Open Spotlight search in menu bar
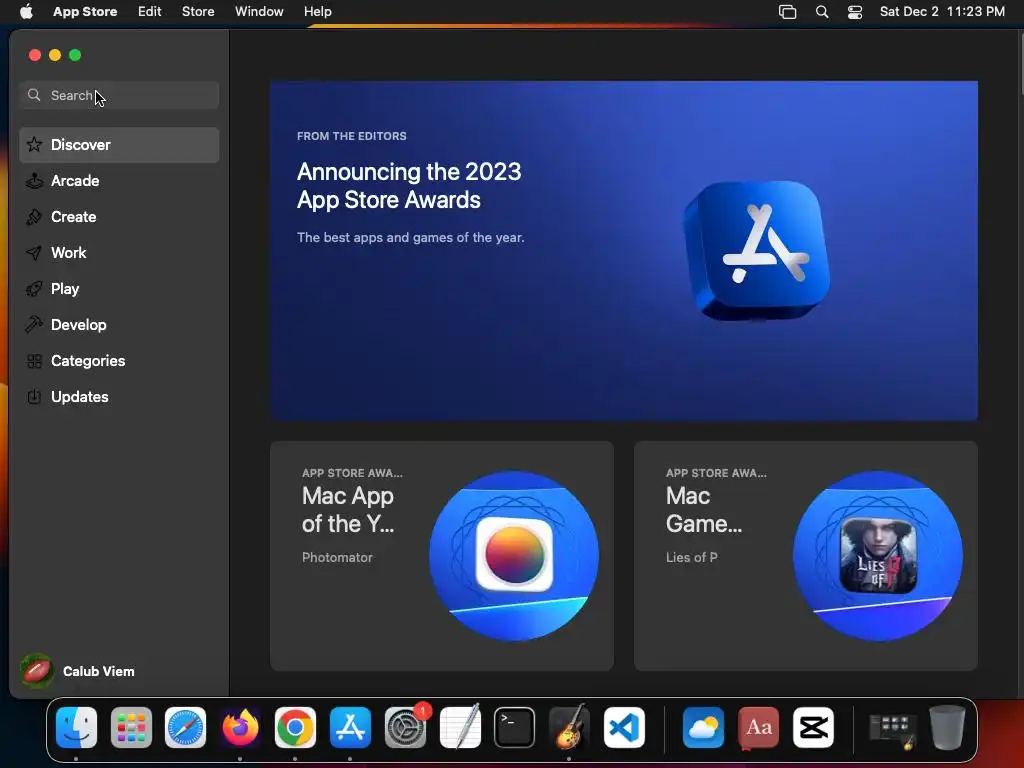 [822, 12]
